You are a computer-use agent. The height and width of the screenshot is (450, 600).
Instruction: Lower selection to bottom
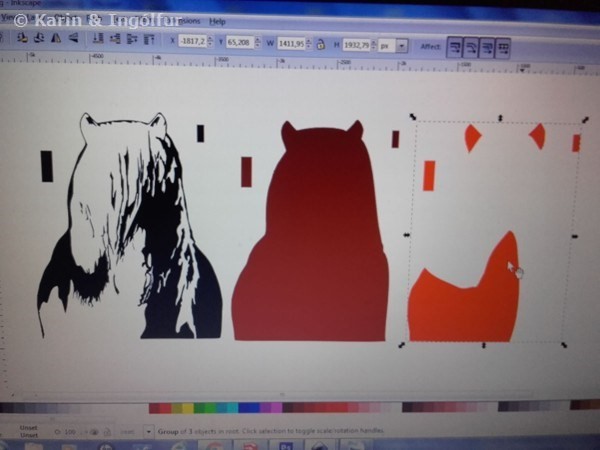pos(98,38)
